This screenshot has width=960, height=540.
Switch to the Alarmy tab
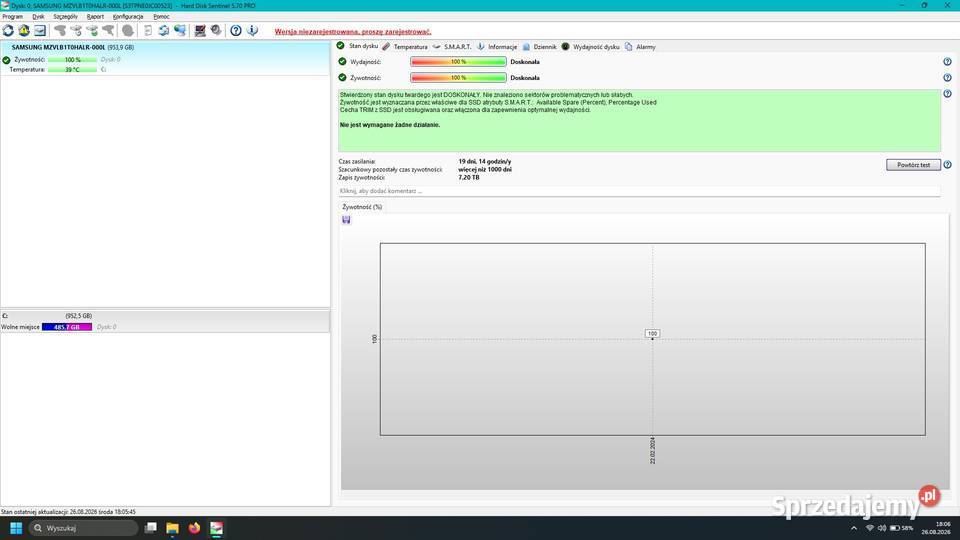640,47
